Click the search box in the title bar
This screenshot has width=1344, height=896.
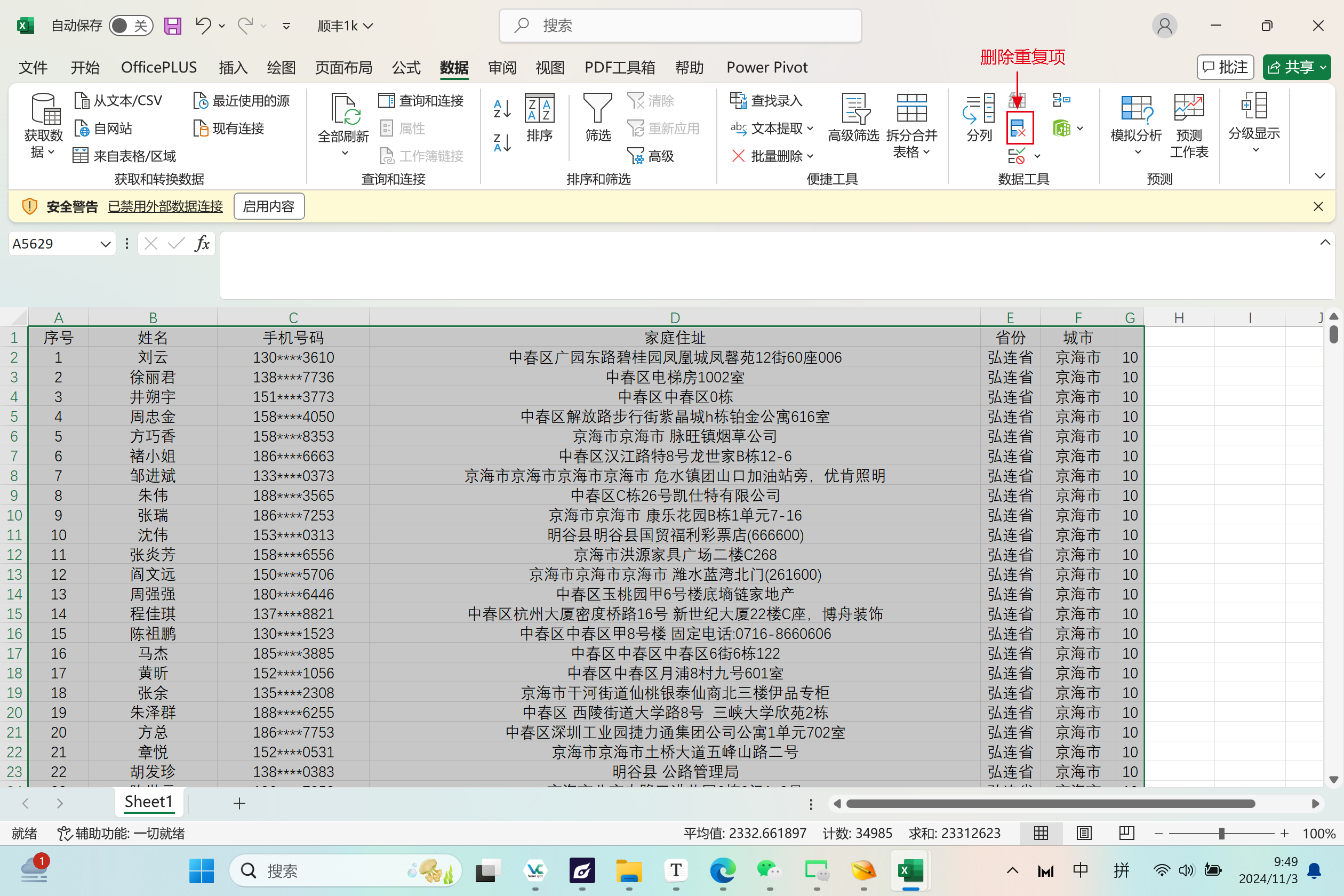(680, 26)
